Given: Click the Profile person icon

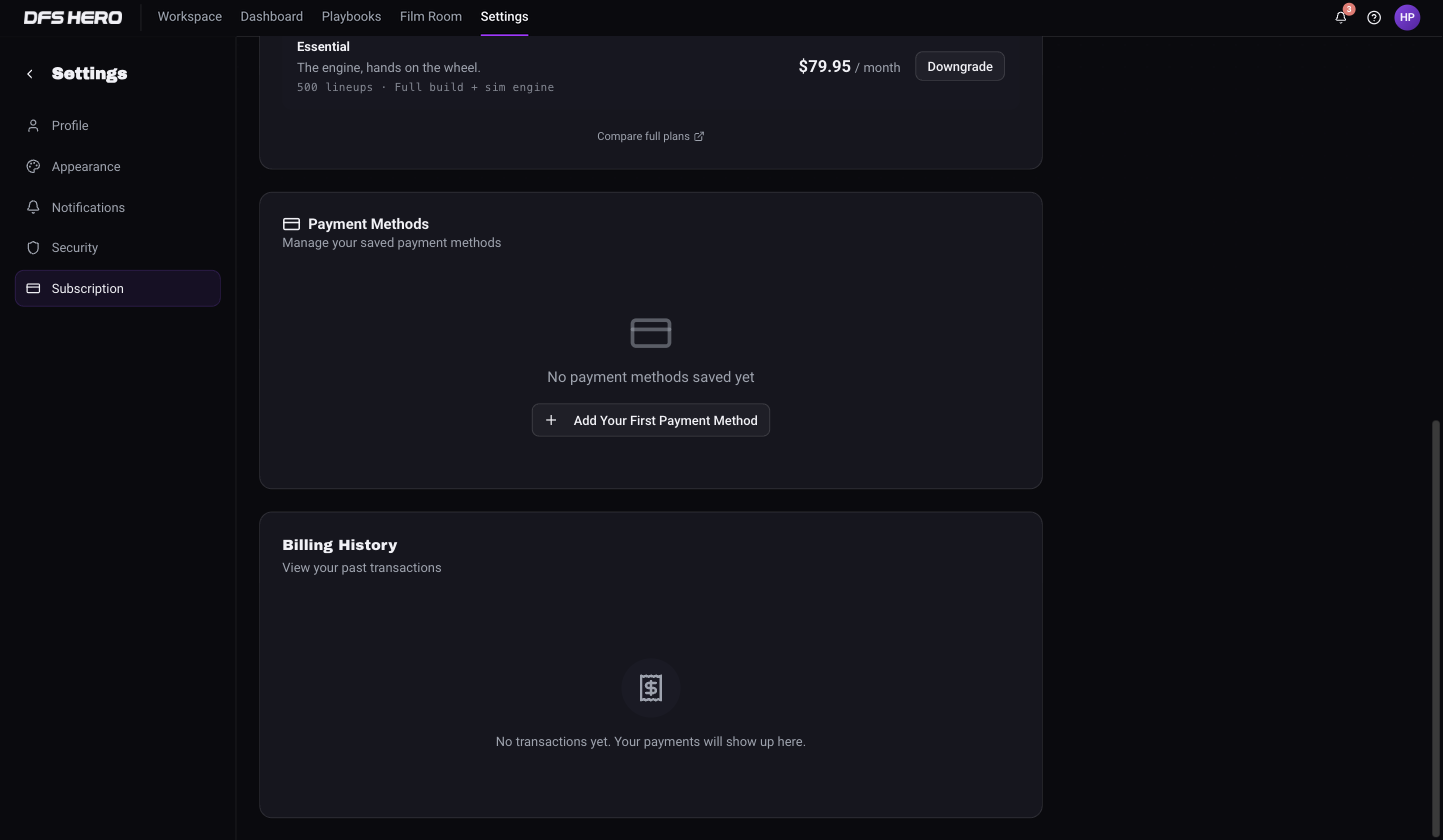Looking at the screenshot, I should 33,125.
